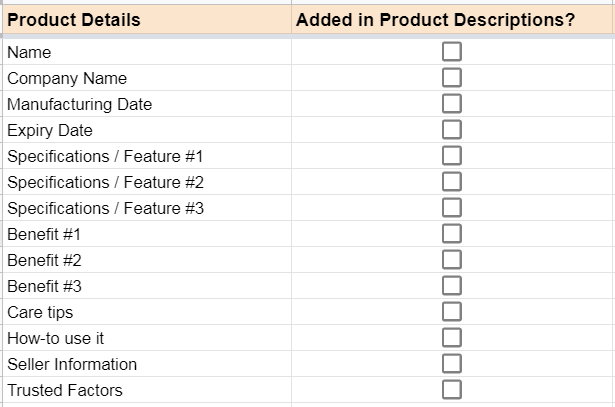
Task: Select the Manufacturing Date text cell
Action: point(145,104)
